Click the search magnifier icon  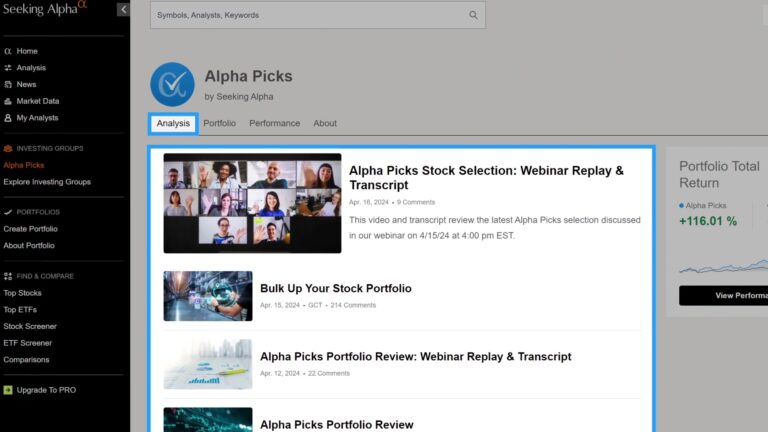pyautogui.click(x=473, y=15)
